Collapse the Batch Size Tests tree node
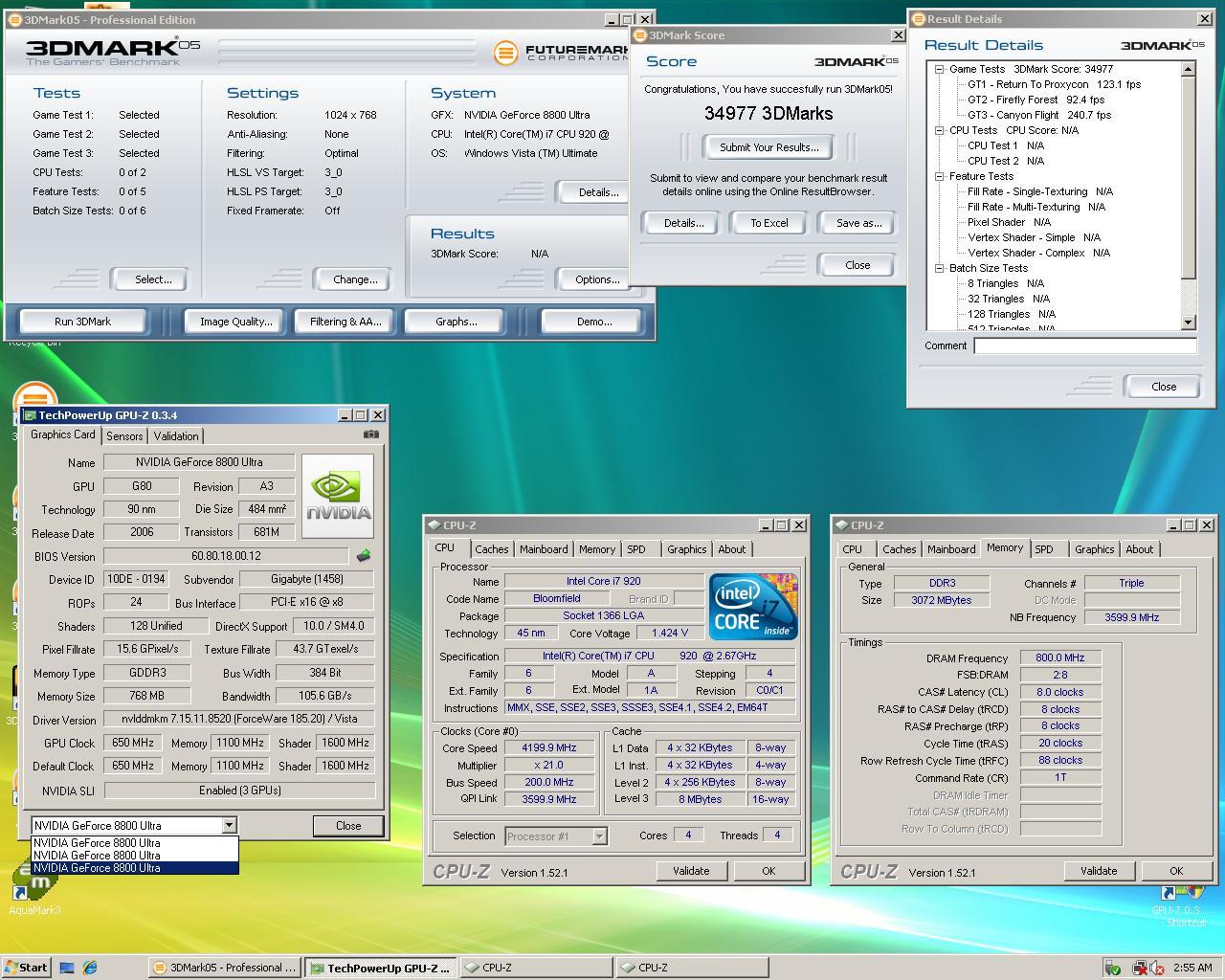 coord(940,268)
